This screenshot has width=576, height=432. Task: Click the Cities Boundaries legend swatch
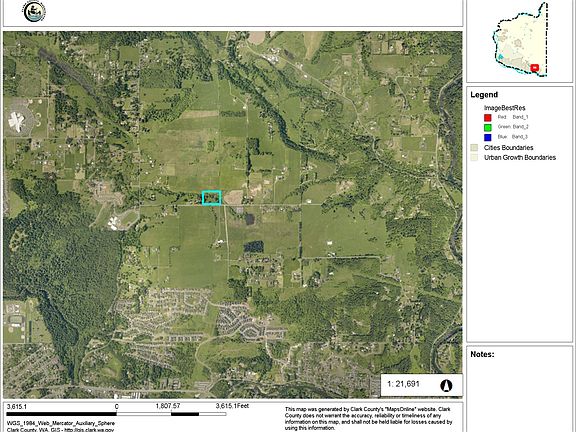[x=474, y=148]
